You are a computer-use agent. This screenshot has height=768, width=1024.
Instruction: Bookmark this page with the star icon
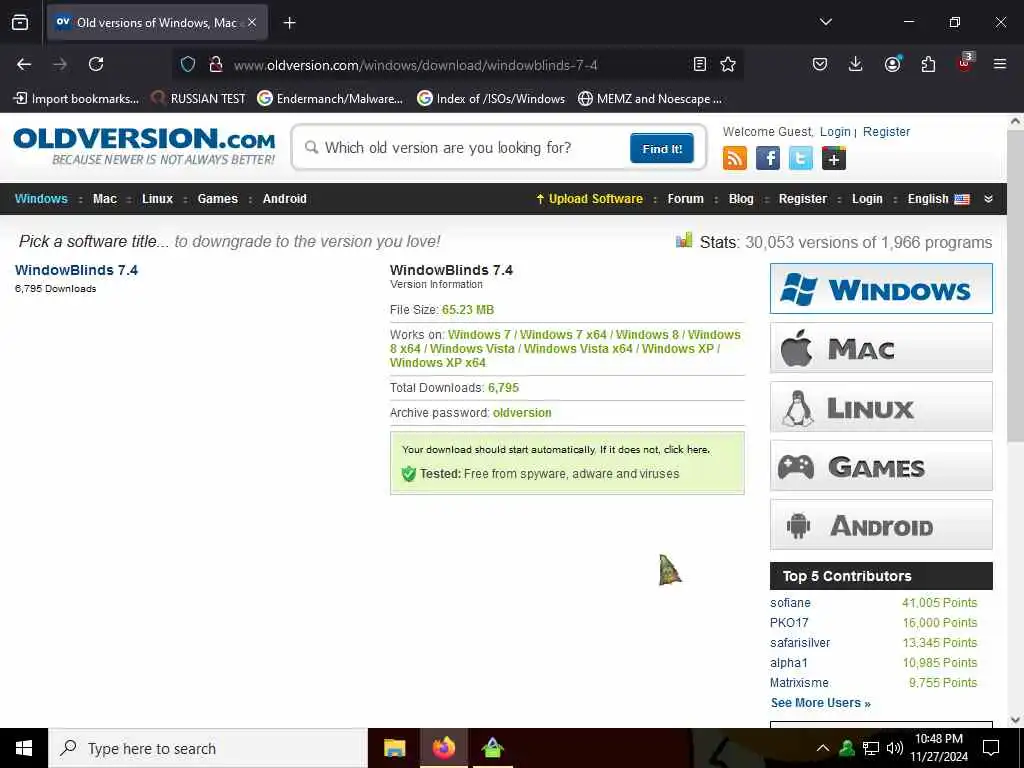click(x=728, y=64)
